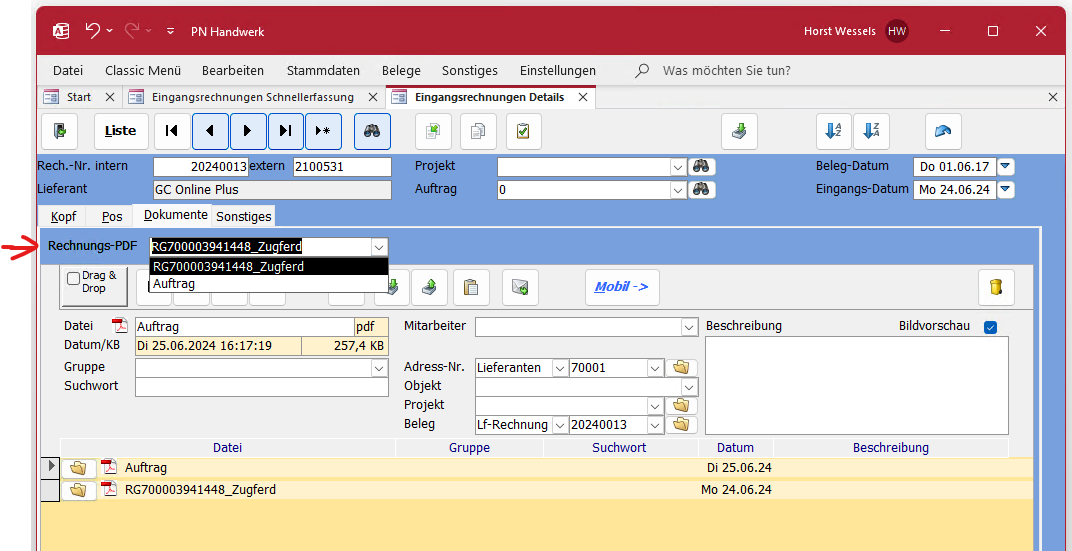
Task: Open the Horst Wessels account button
Action: (858, 31)
